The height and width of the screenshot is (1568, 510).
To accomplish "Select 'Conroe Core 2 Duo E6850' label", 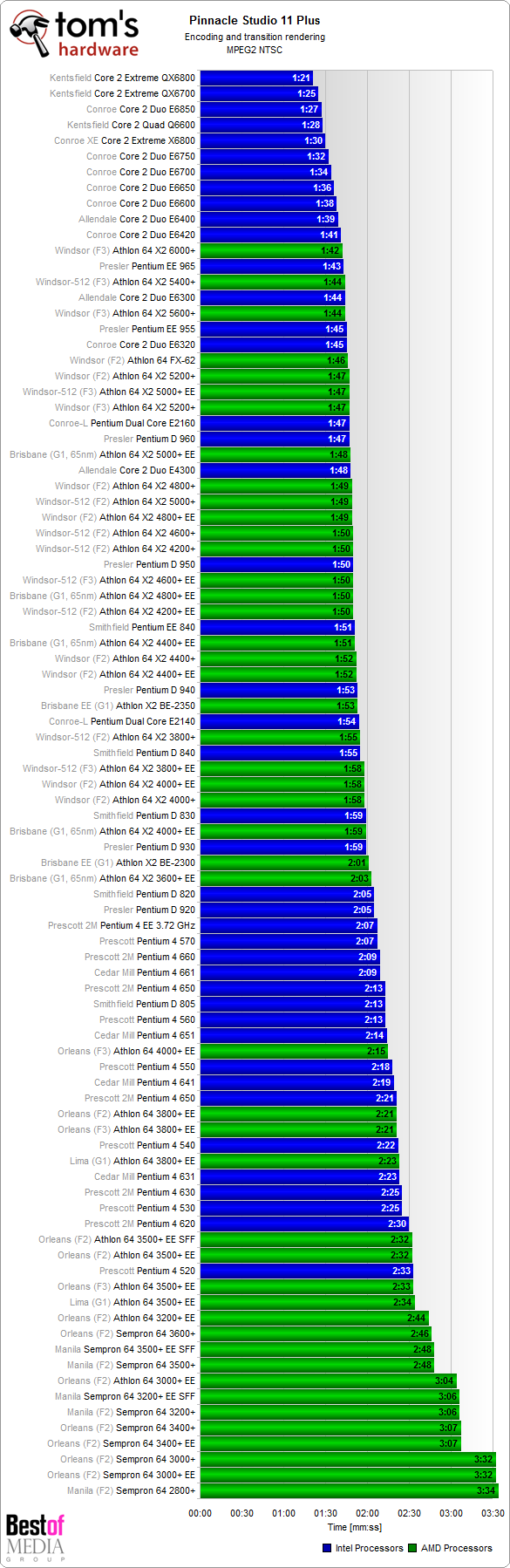I will [140, 109].
